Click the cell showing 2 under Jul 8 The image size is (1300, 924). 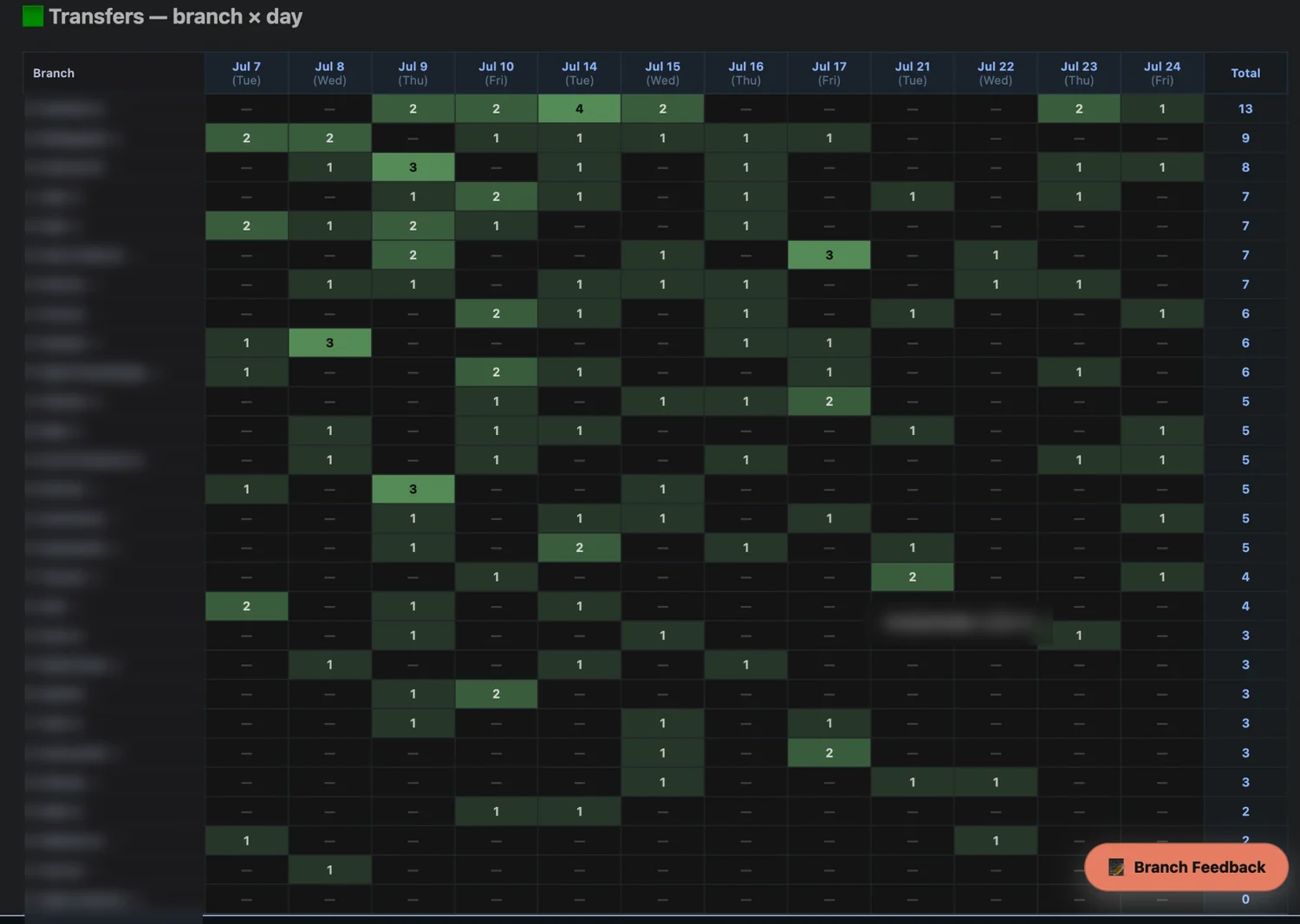329,138
